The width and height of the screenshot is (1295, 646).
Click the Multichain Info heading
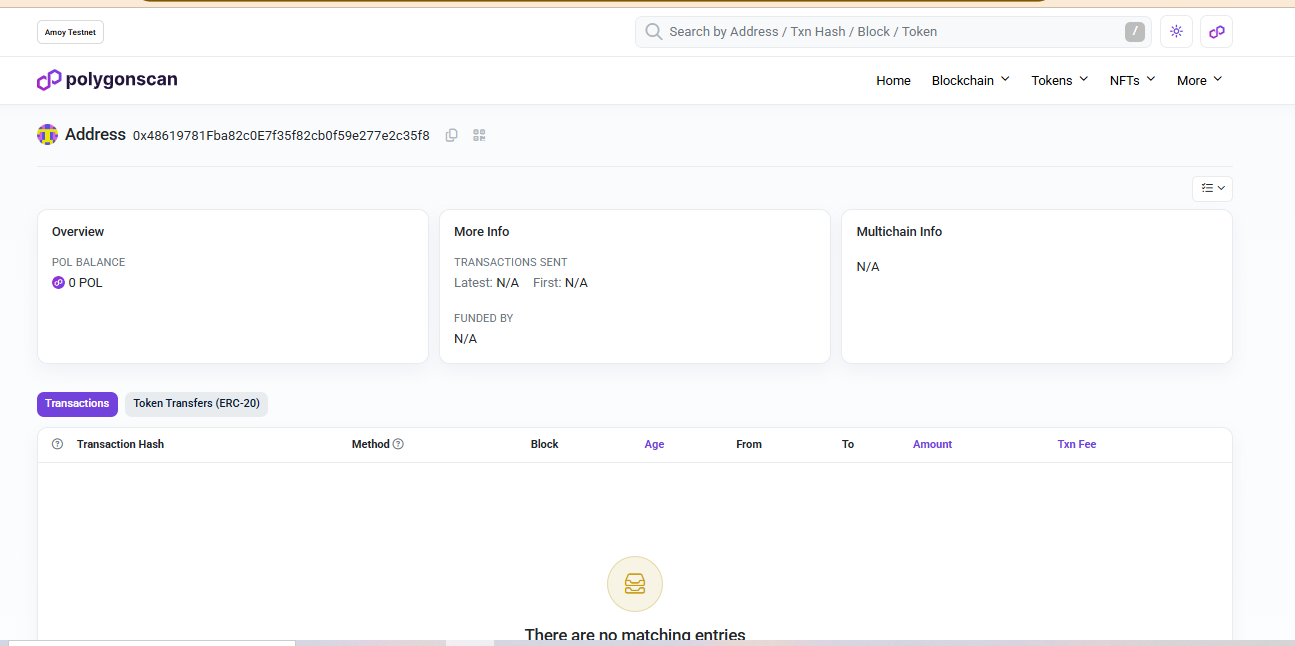click(899, 232)
